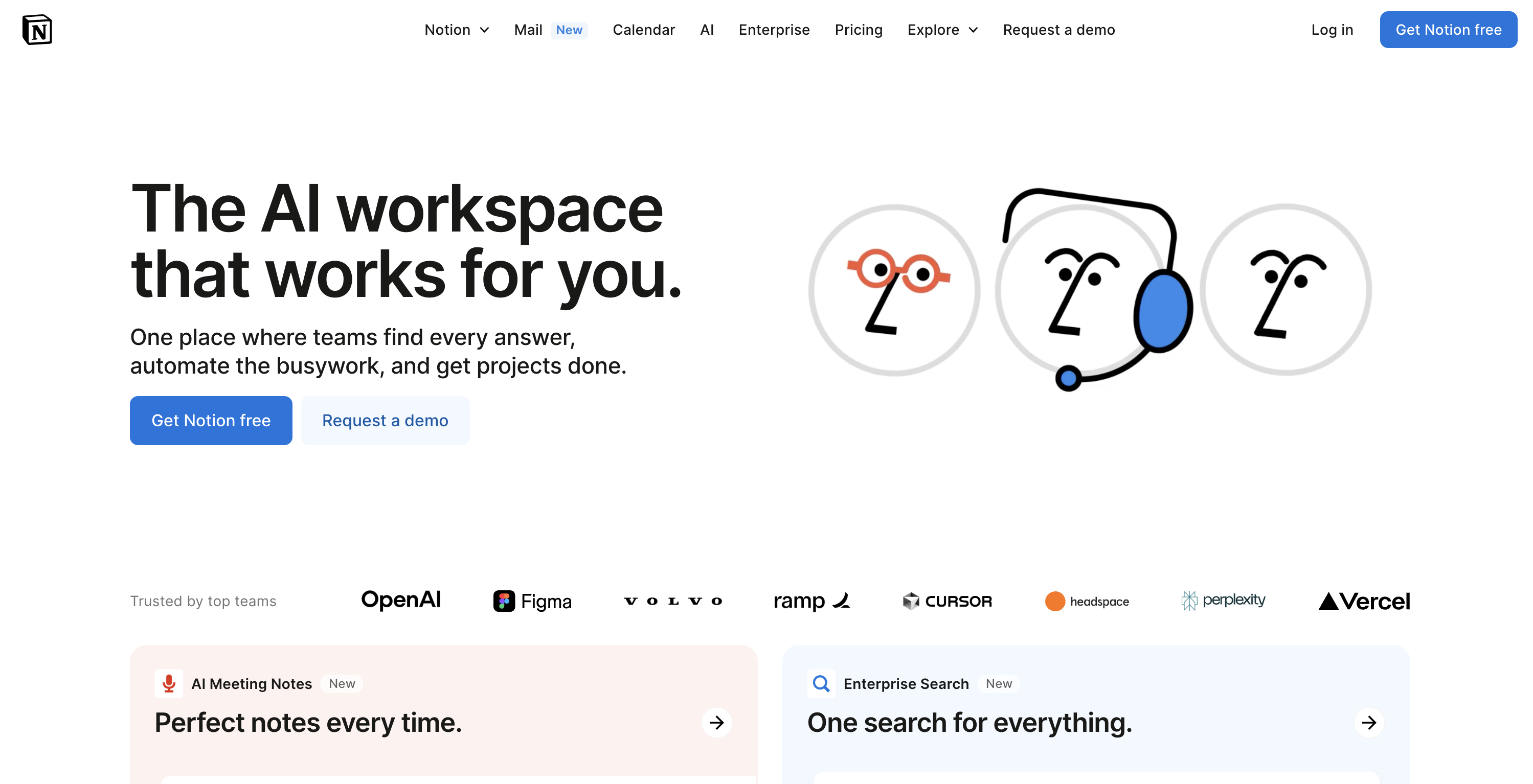
Task: Click the Notion logo in the top left
Action: [38, 29]
